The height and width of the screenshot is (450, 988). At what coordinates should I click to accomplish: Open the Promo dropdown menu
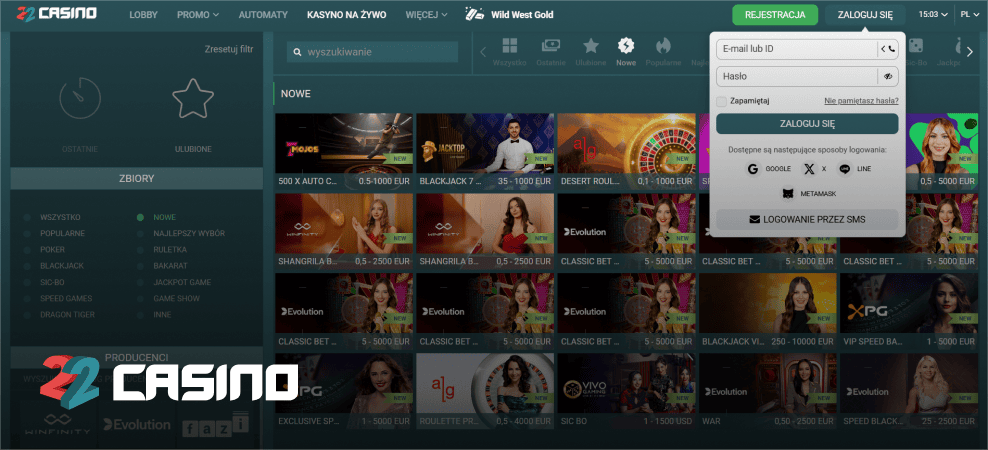point(198,14)
